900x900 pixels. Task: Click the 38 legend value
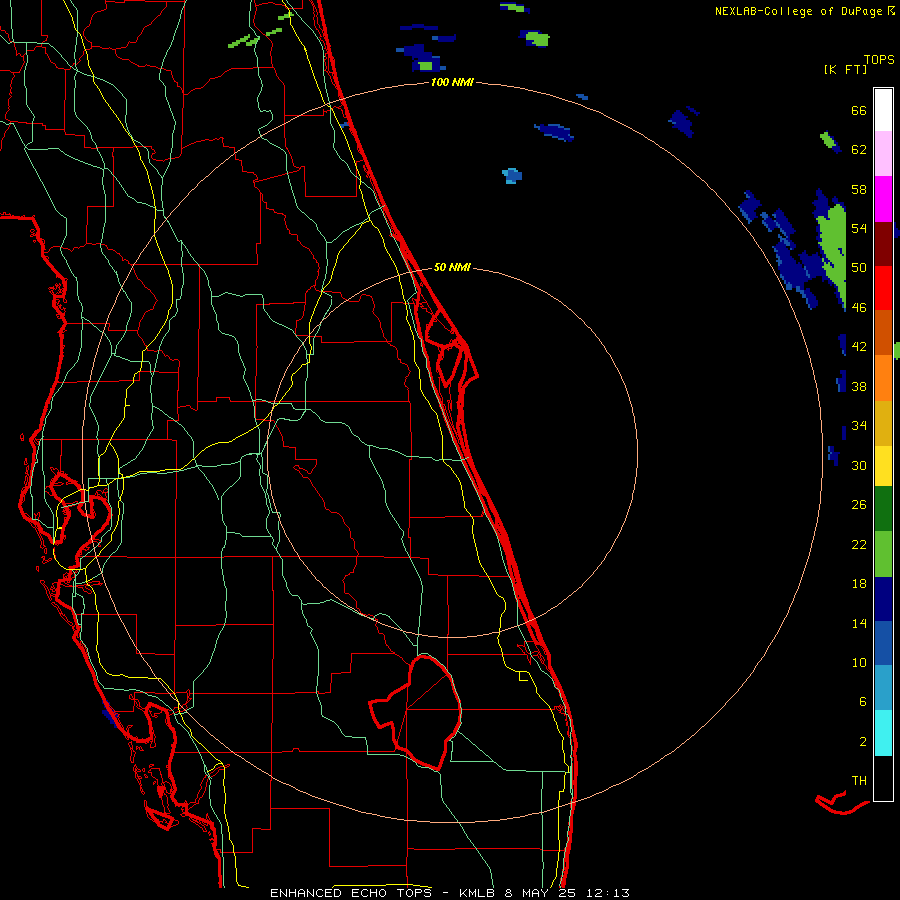coord(859,386)
